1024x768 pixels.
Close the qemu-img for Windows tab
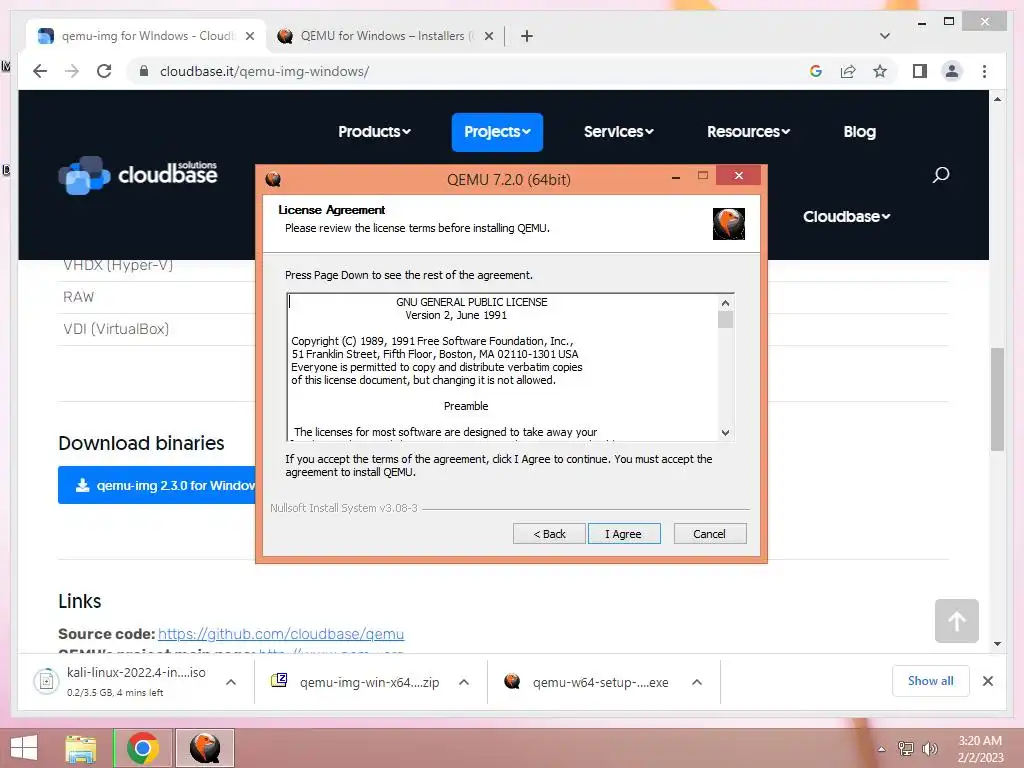(x=249, y=36)
